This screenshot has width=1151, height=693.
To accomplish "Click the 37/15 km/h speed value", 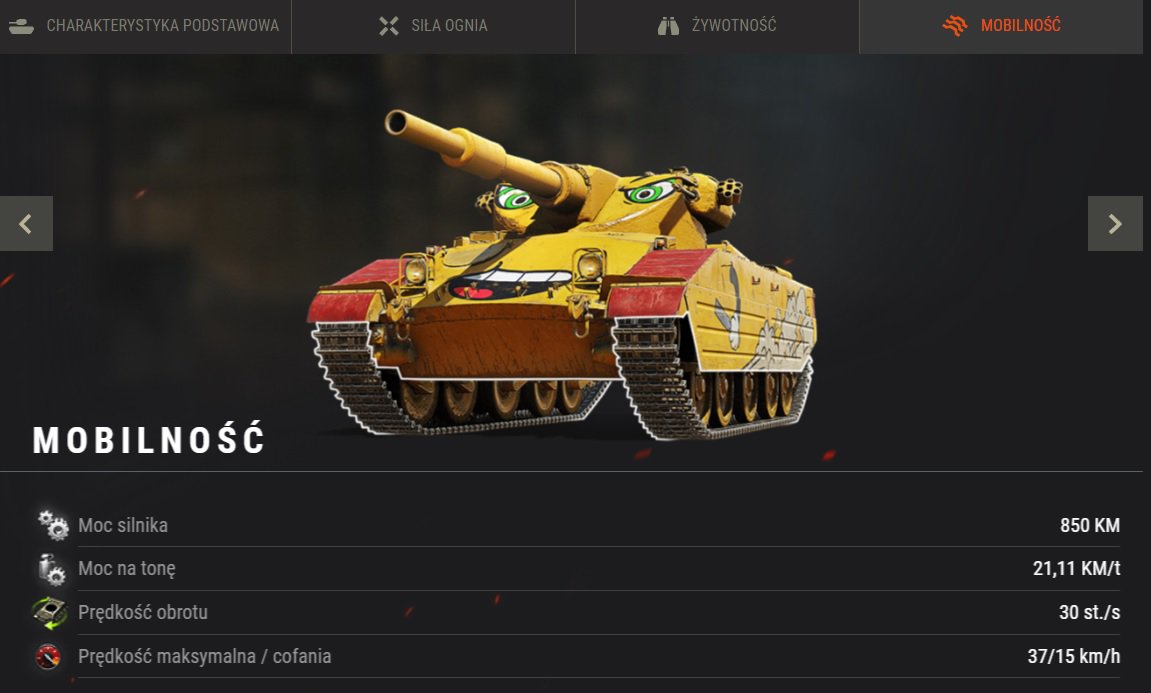I will click(x=1073, y=656).
